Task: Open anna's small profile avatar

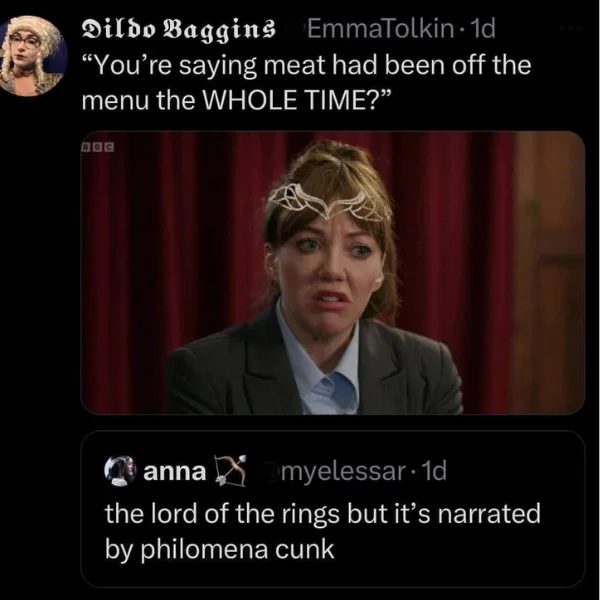Action: [120, 471]
